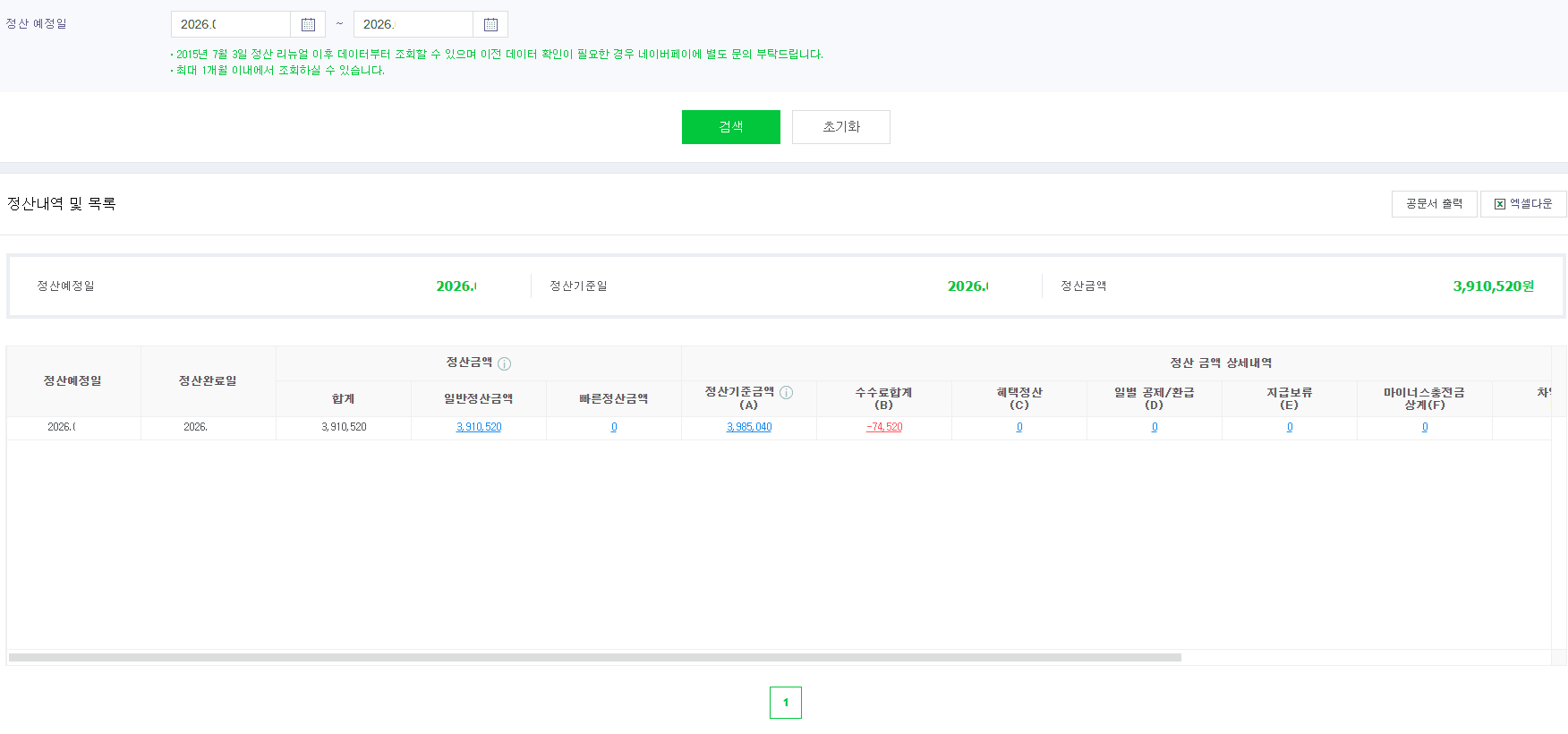Open the 3,985,040 정산기준금액 link
The height and width of the screenshot is (734, 1568).
click(x=749, y=427)
